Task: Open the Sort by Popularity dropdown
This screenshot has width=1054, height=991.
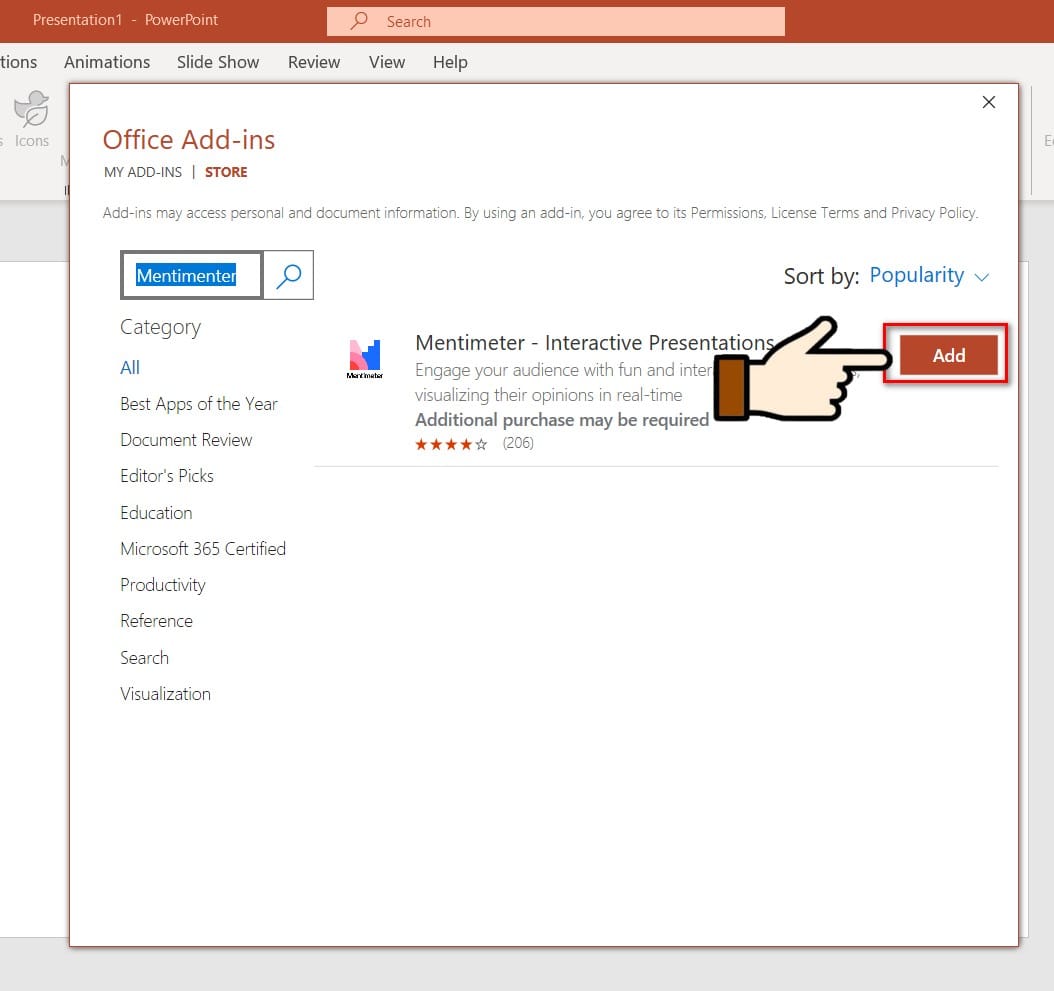Action: (x=916, y=275)
